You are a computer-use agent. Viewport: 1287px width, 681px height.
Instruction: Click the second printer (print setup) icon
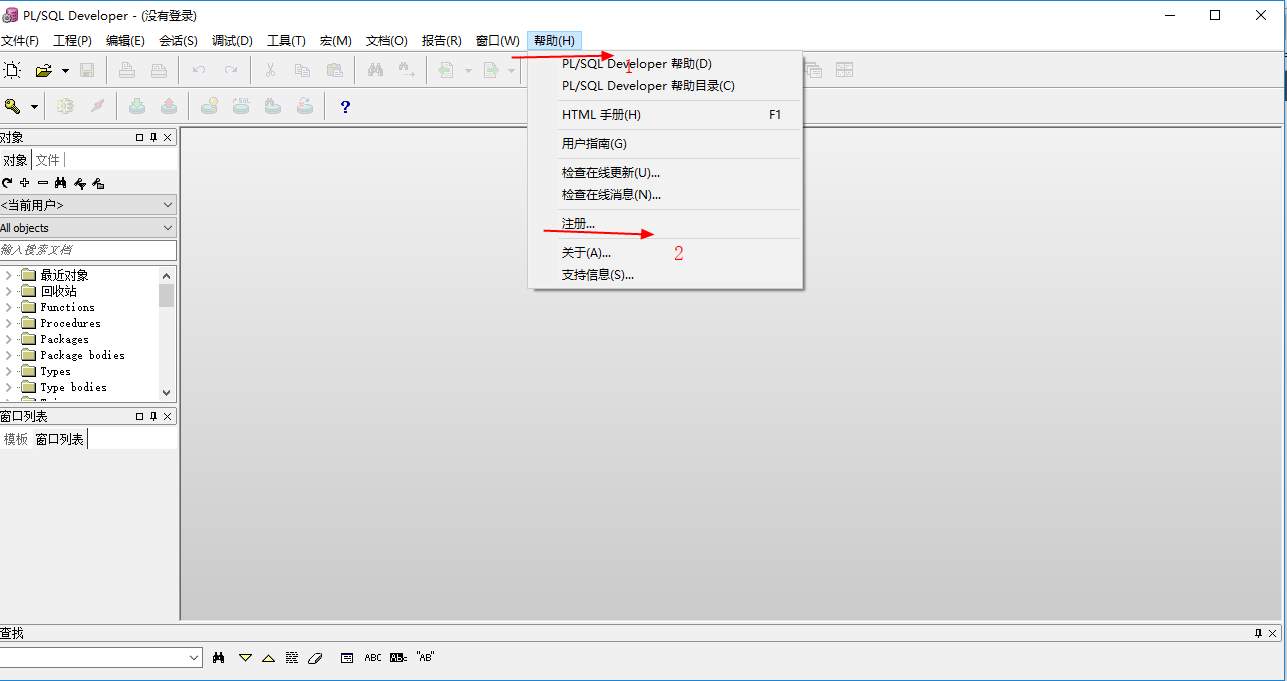click(159, 70)
